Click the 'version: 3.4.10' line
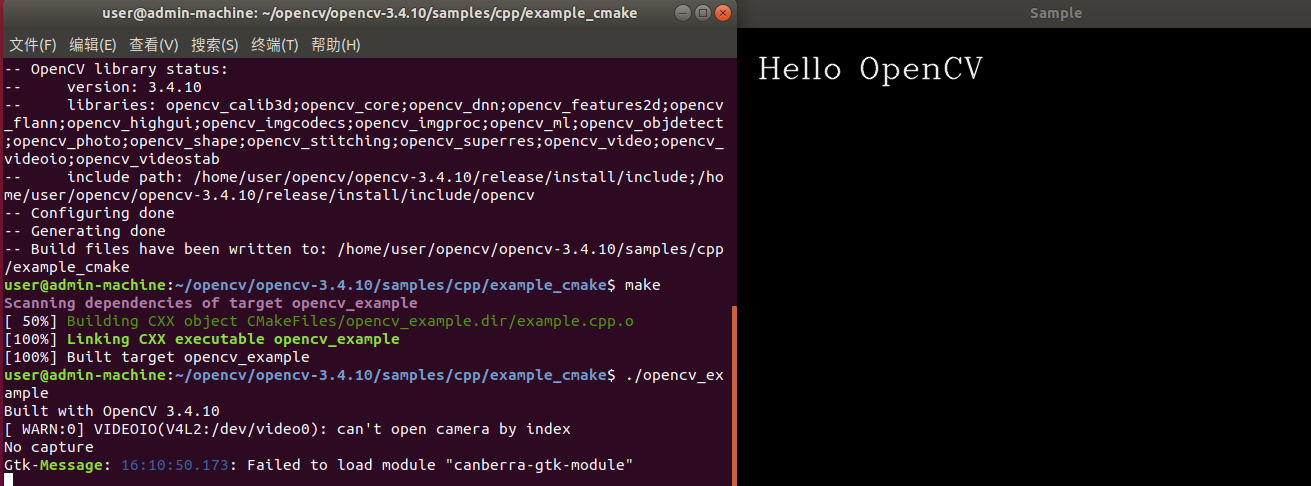Screen dimensions: 1311x486 (103, 88)
